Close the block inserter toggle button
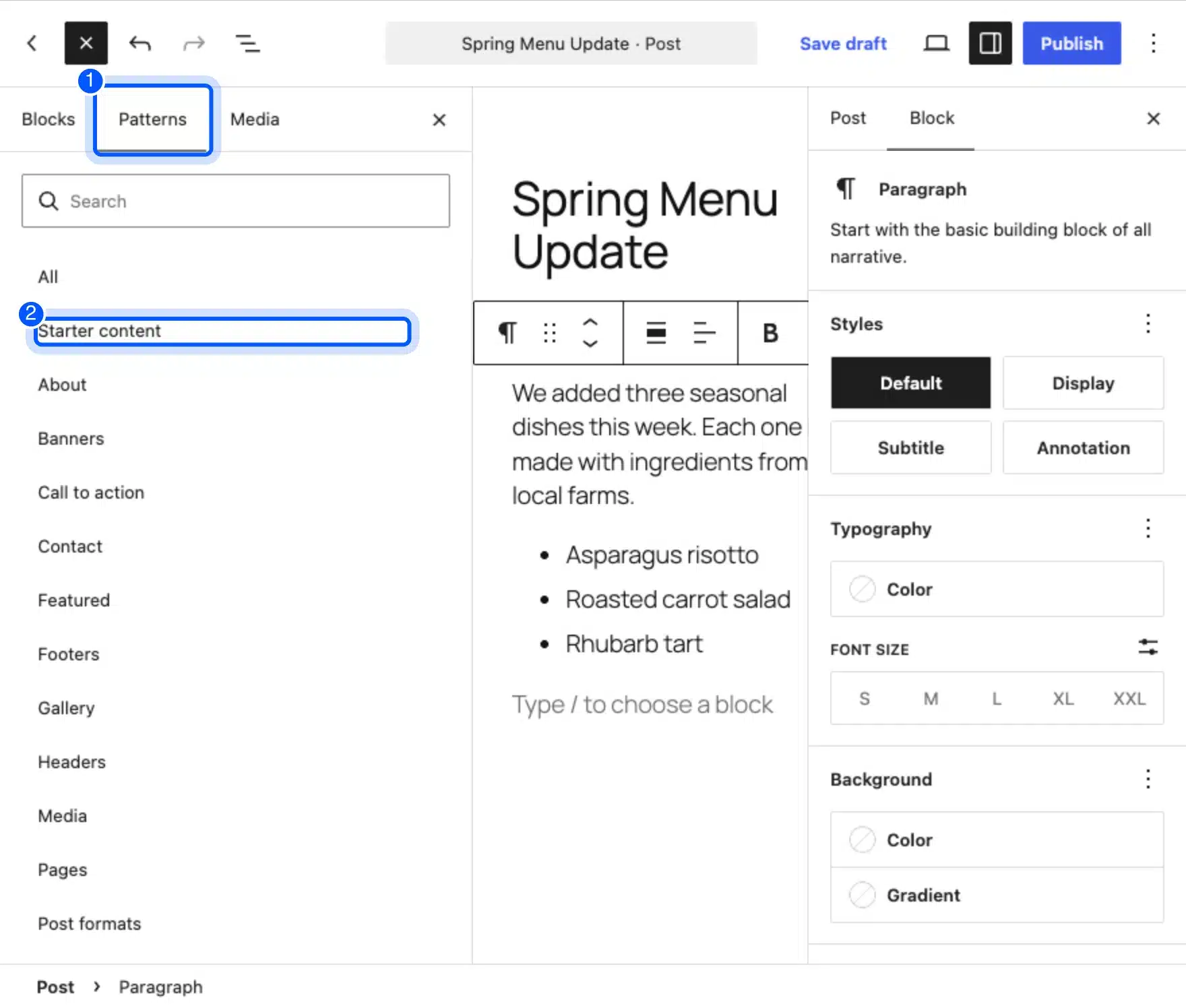1186x1008 pixels. (x=86, y=43)
